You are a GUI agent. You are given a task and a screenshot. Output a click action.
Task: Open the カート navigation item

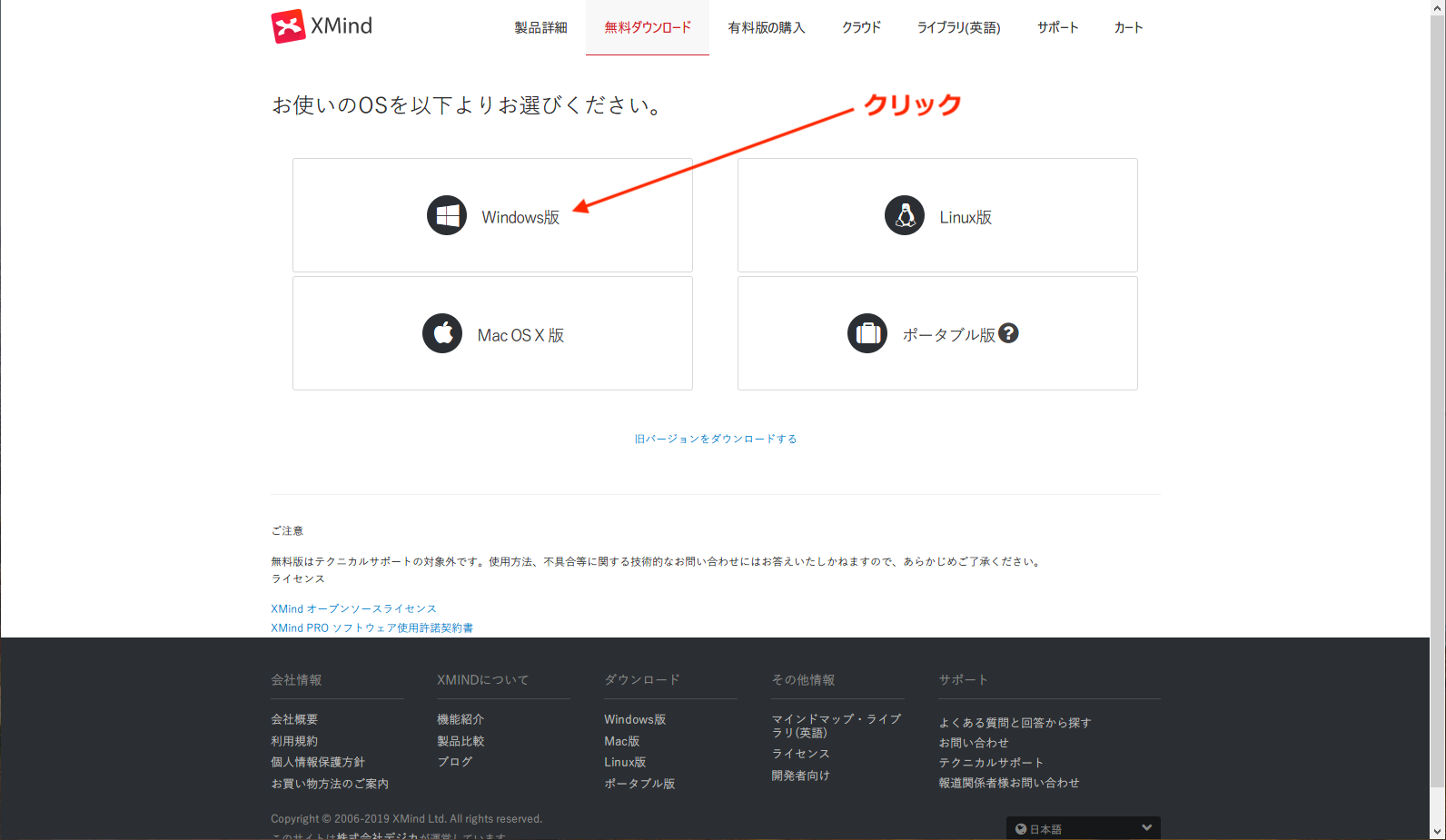[1129, 28]
